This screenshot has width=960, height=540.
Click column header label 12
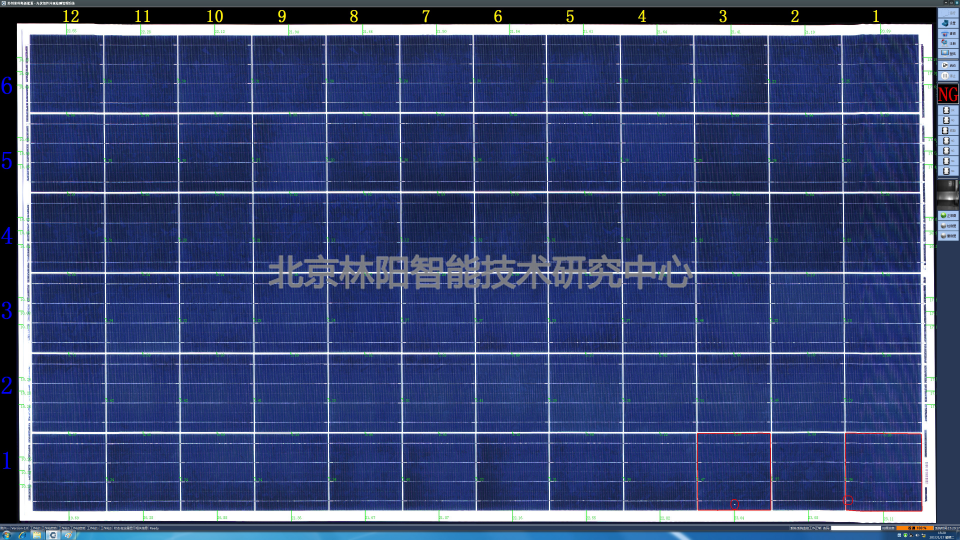tap(71, 17)
